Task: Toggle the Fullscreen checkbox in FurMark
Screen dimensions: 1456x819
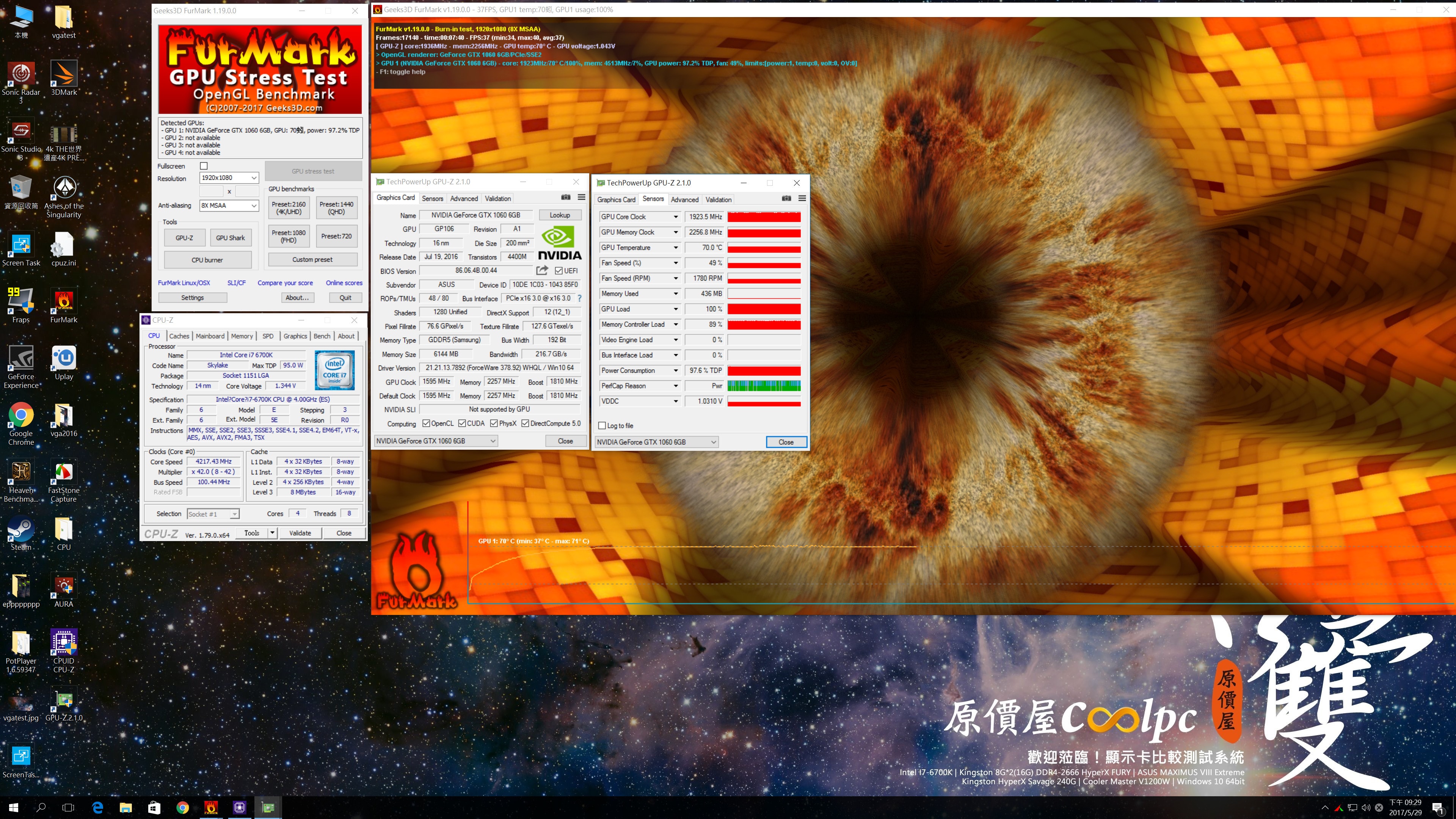Action: pos(204,166)
